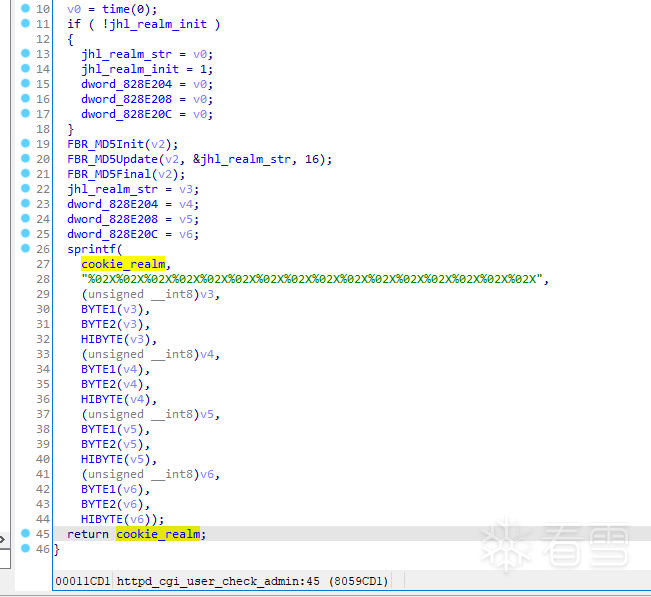Toggle the breakpoint dot on line 20
Screen dimensions: 651x597
(x=25, y=158)
